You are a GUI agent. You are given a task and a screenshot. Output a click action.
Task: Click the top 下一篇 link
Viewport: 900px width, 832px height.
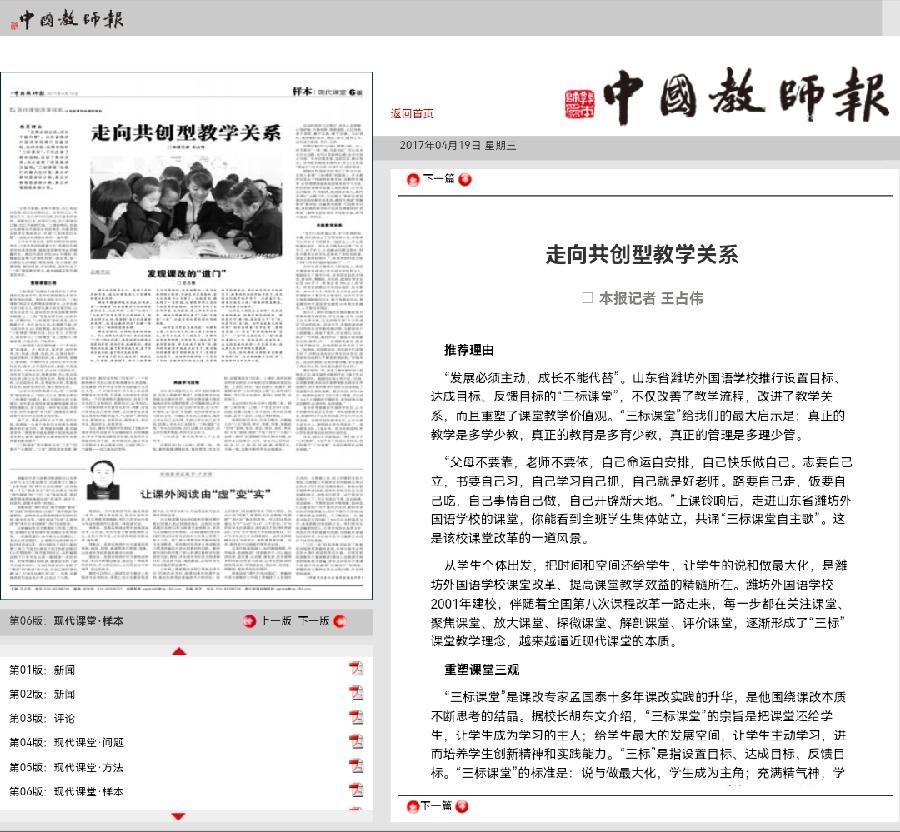tap(439, 178)
